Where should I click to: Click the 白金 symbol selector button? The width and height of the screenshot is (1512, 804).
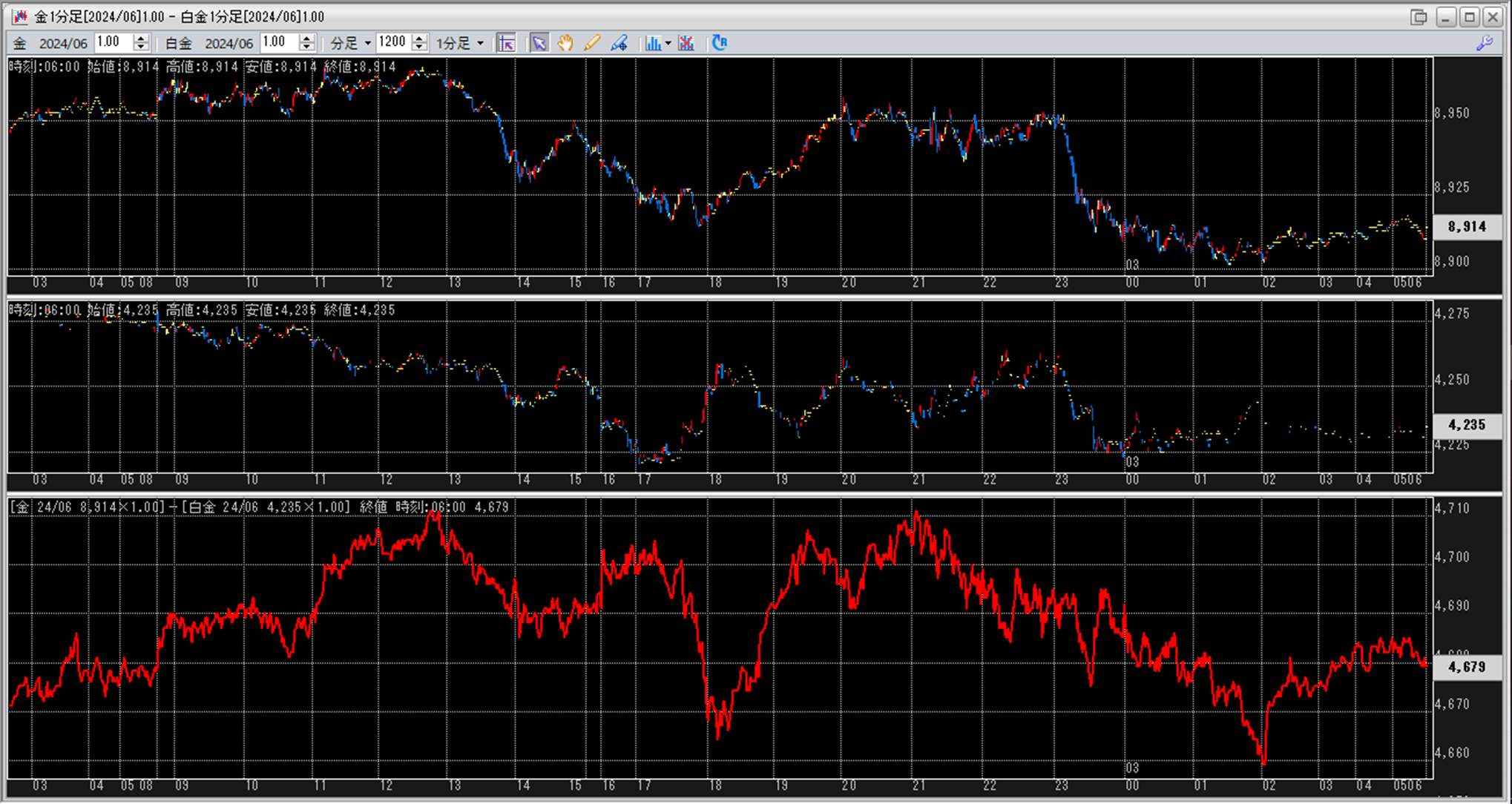(178, 44)
